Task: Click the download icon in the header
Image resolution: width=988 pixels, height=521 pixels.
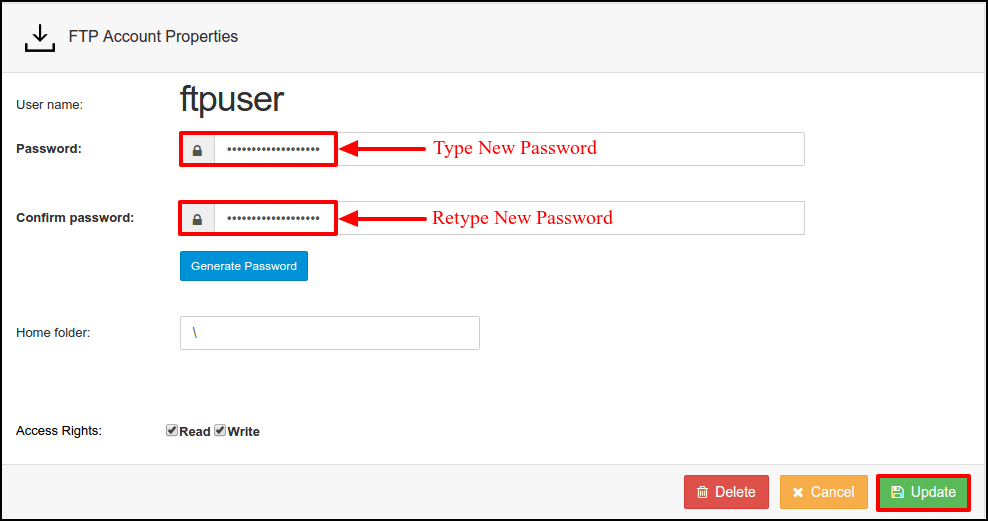Action: [x=40, y=37]
